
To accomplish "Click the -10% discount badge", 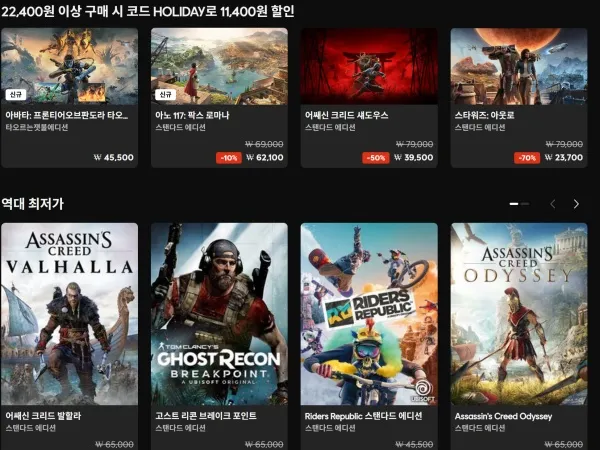I will click(x=229, y=158).
